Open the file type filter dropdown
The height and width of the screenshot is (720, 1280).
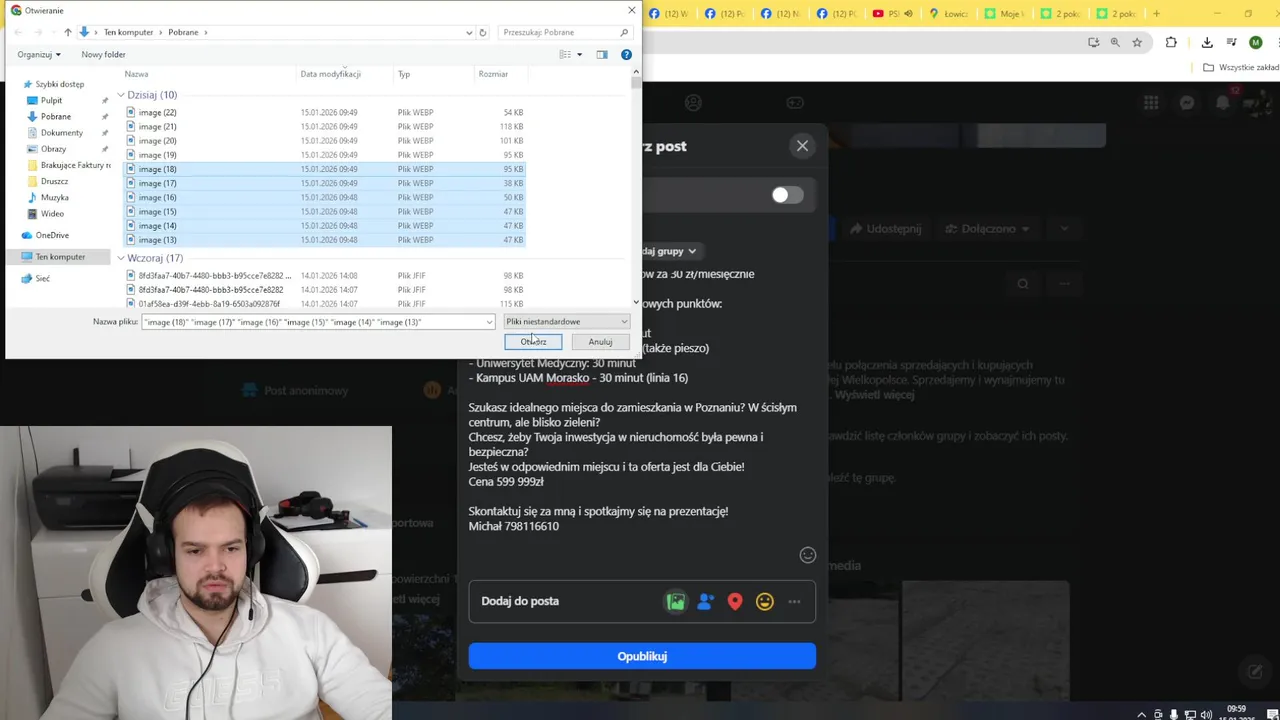[x=566, y=322]
